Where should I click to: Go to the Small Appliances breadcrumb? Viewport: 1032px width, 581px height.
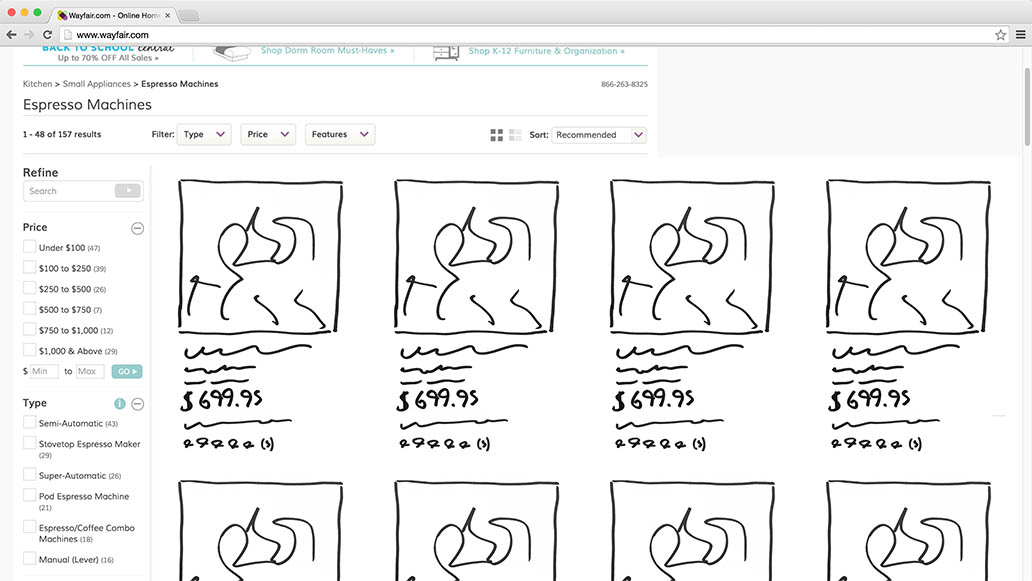tap(99, 84)
